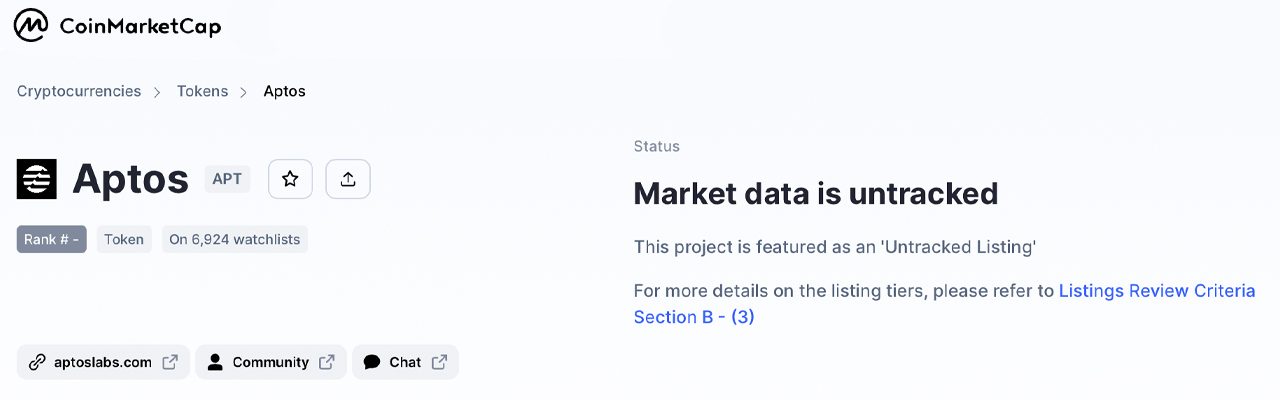Click the On 6,924 watchlists tag
This screenshot has height=400, width=1280.
[234, 239]
